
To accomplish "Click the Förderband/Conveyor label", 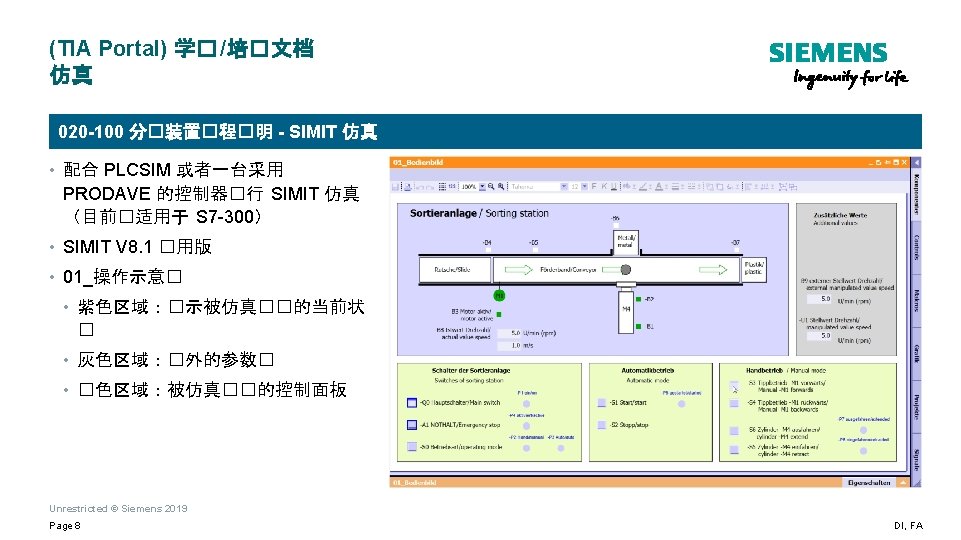I will (x=568, y=269).
